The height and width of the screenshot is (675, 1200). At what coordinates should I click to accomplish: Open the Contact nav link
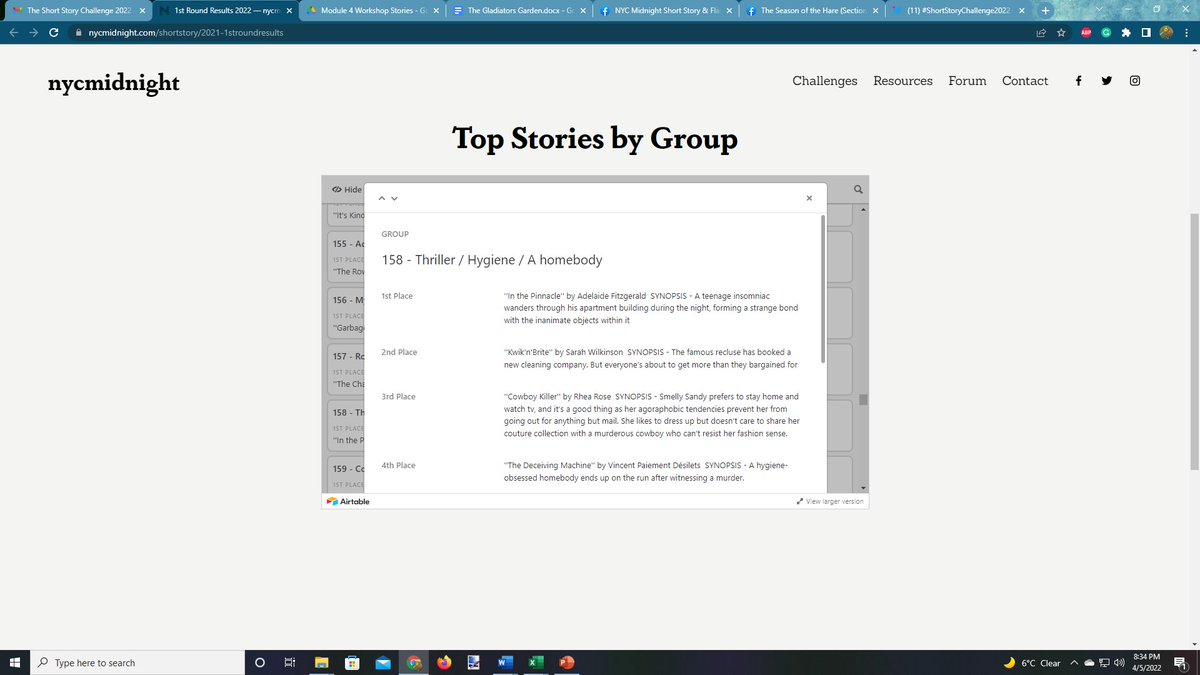(1025, 81)
